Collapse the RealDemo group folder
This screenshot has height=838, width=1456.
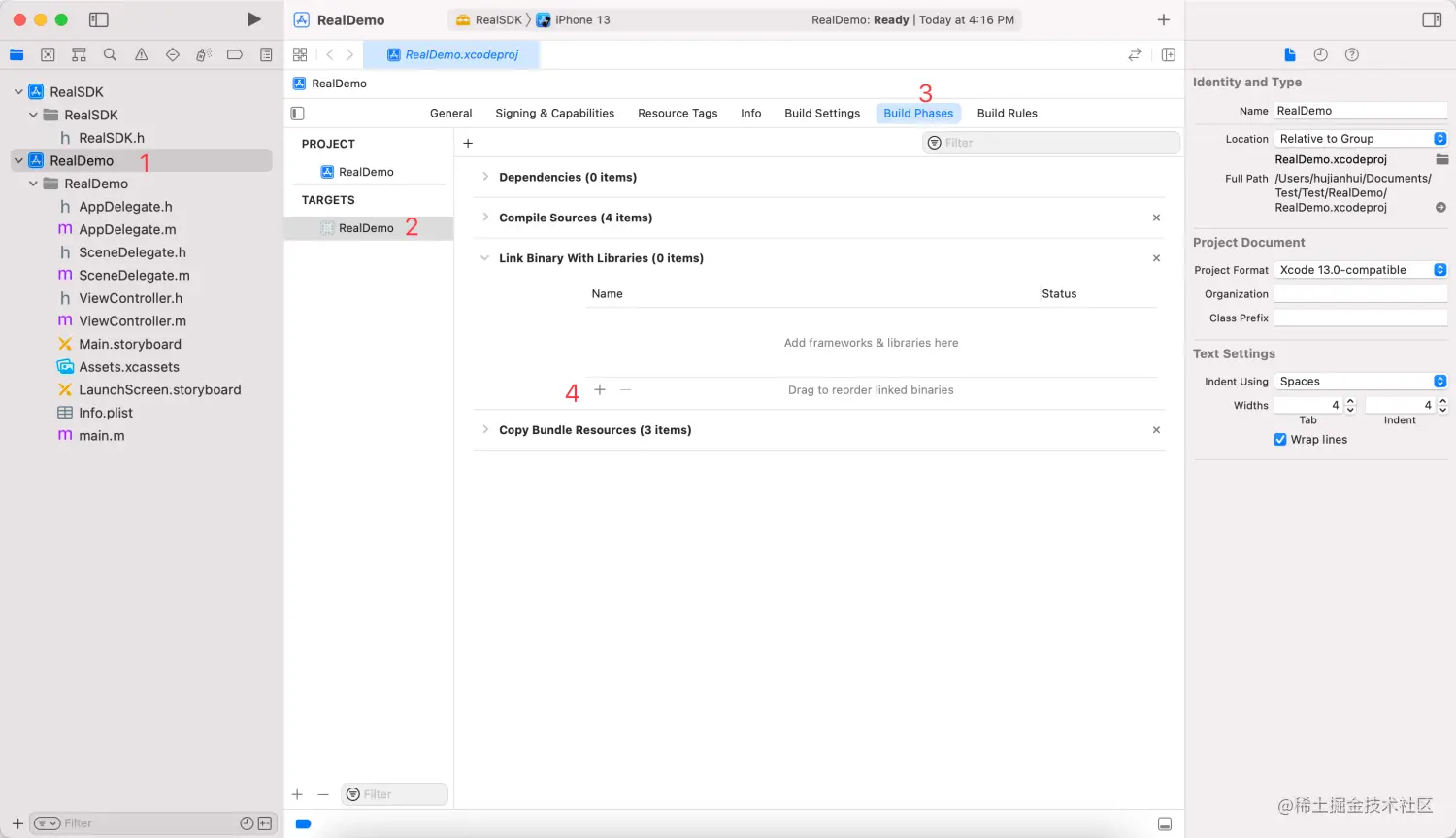pyautogui.click(x=33, y=184)
